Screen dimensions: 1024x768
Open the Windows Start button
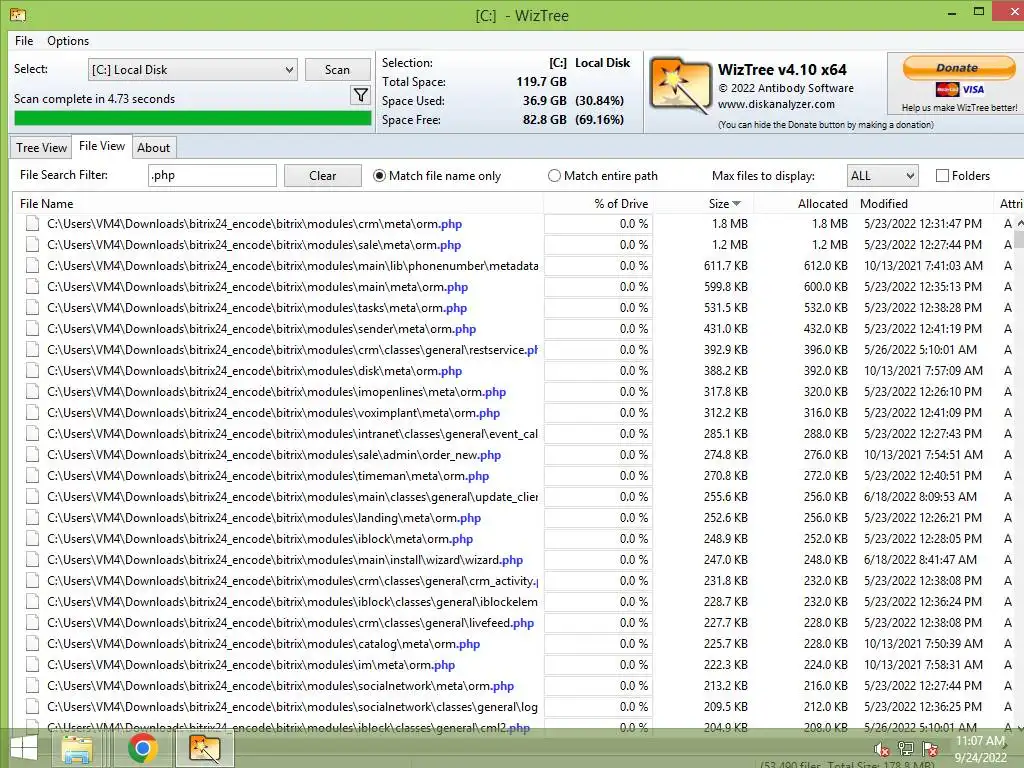[x=25, y=748]
